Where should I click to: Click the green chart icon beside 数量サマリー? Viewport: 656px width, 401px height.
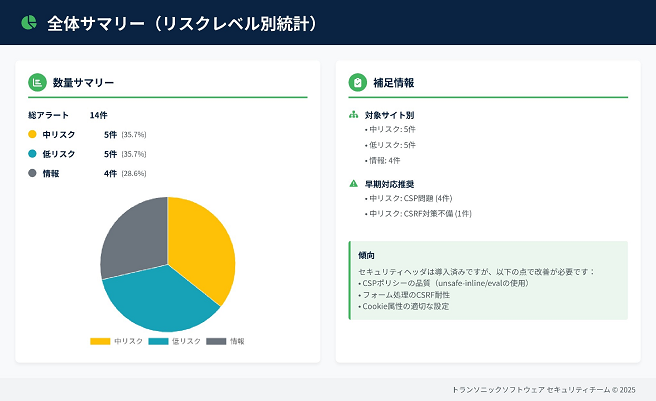point(38,83)
